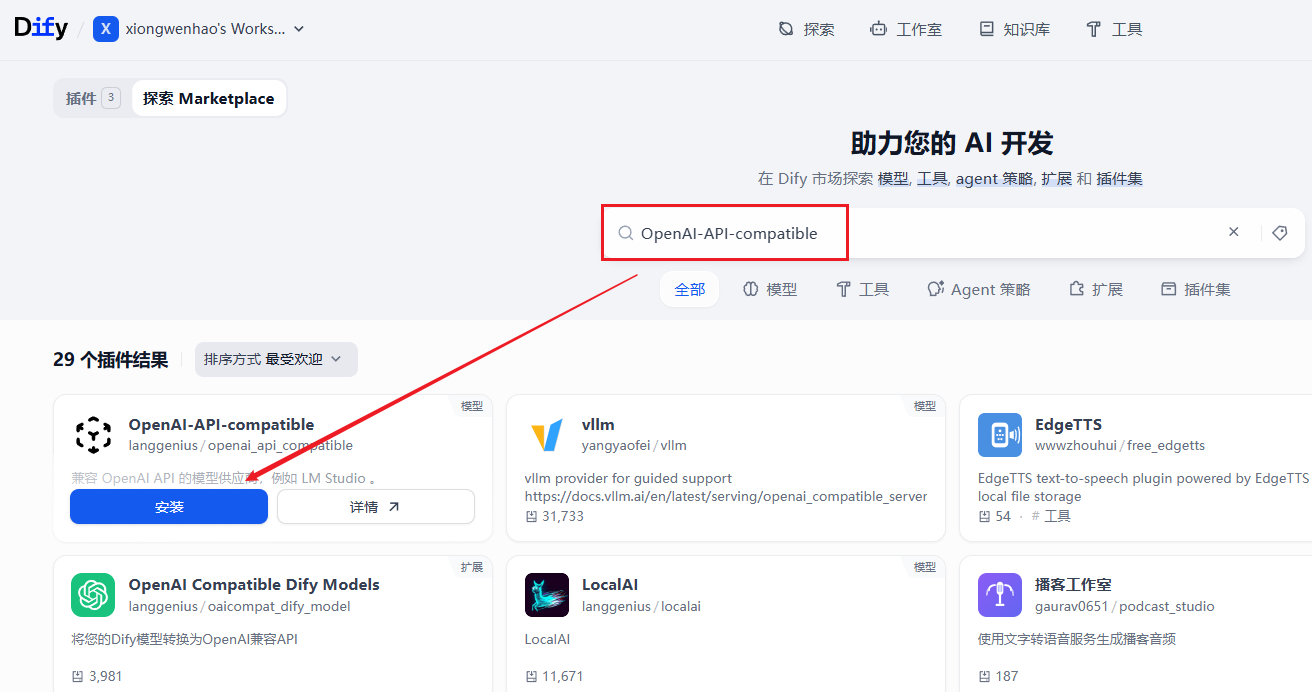Screen dimensions: 1312x692
Task: Click the agent 策略 link in subtitle
Action: pos(994,179)
